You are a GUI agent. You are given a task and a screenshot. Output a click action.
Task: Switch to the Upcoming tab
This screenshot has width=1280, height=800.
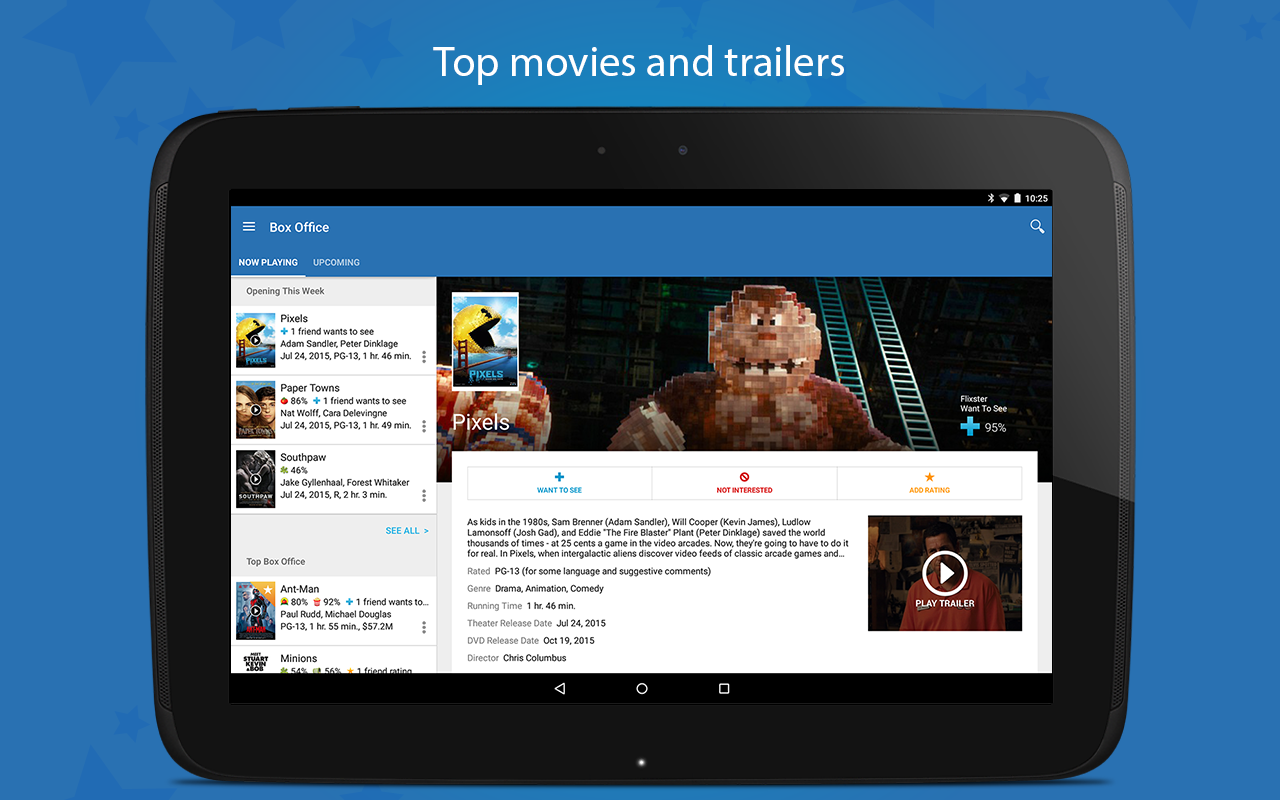[336, 262]
